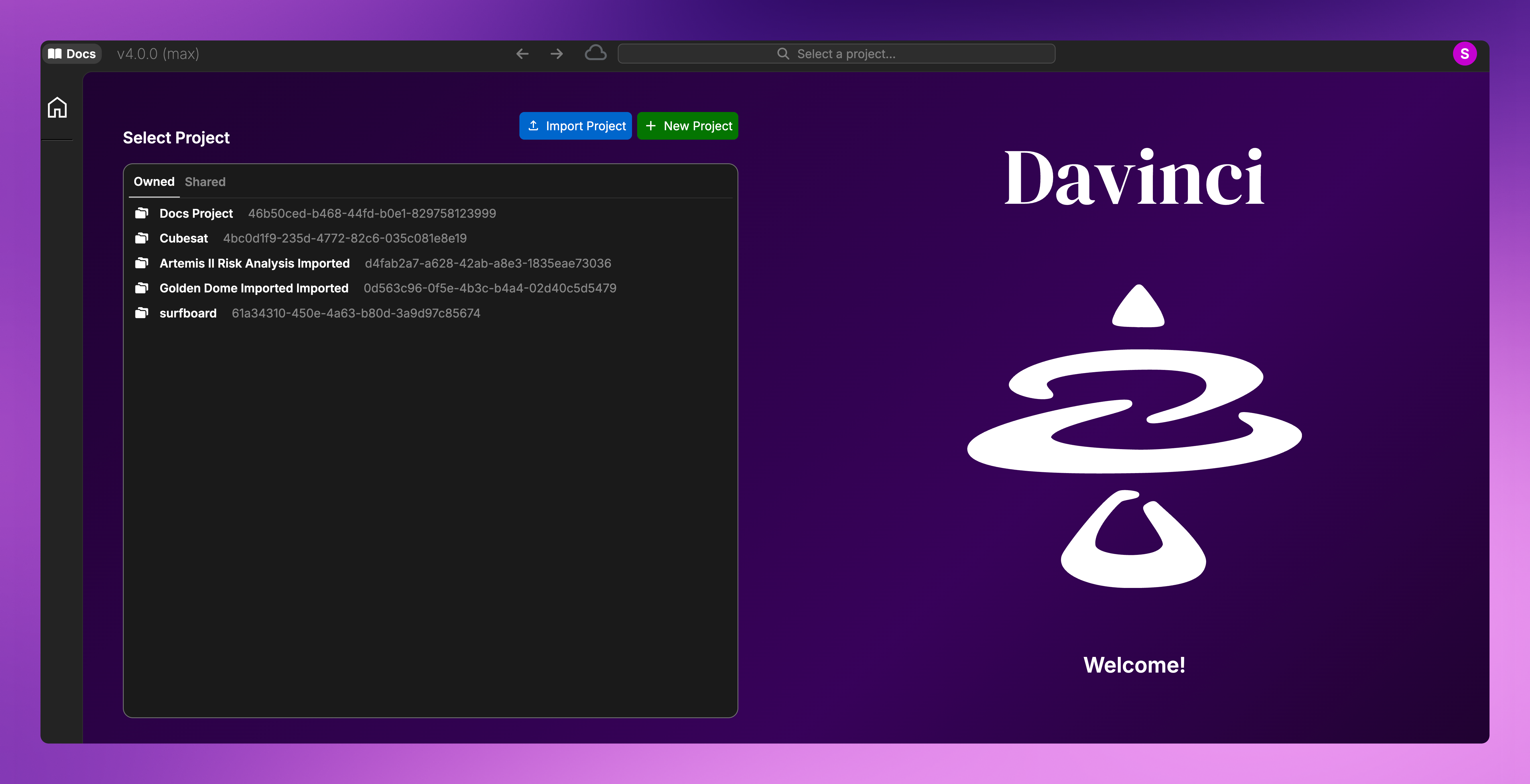Viewport: 1530px width, 784px height.
Task: Open the Docs Project entry
Action: pos(196,213)
